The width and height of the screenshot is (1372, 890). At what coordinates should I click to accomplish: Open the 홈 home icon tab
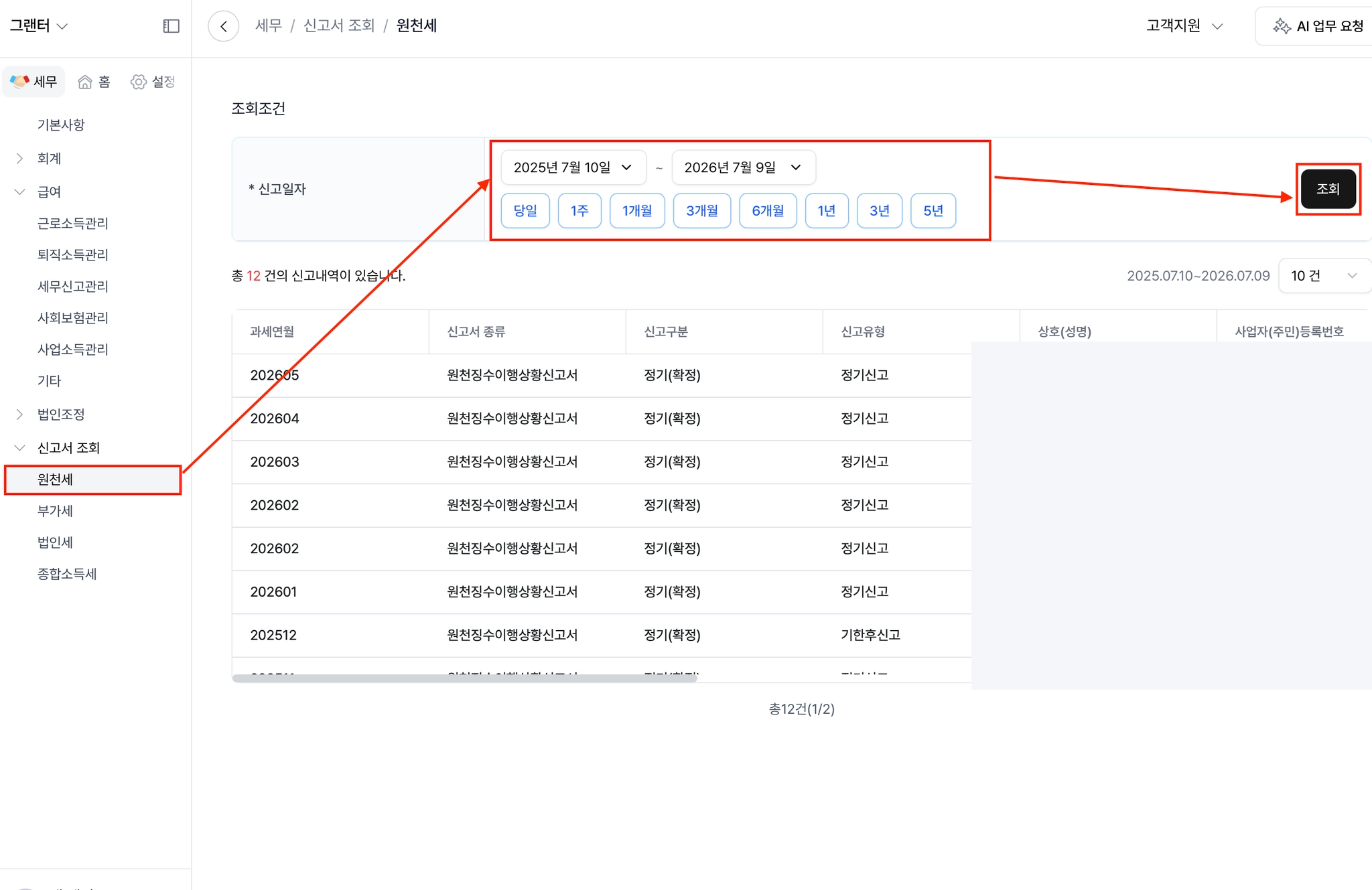[x=94, y=82]
